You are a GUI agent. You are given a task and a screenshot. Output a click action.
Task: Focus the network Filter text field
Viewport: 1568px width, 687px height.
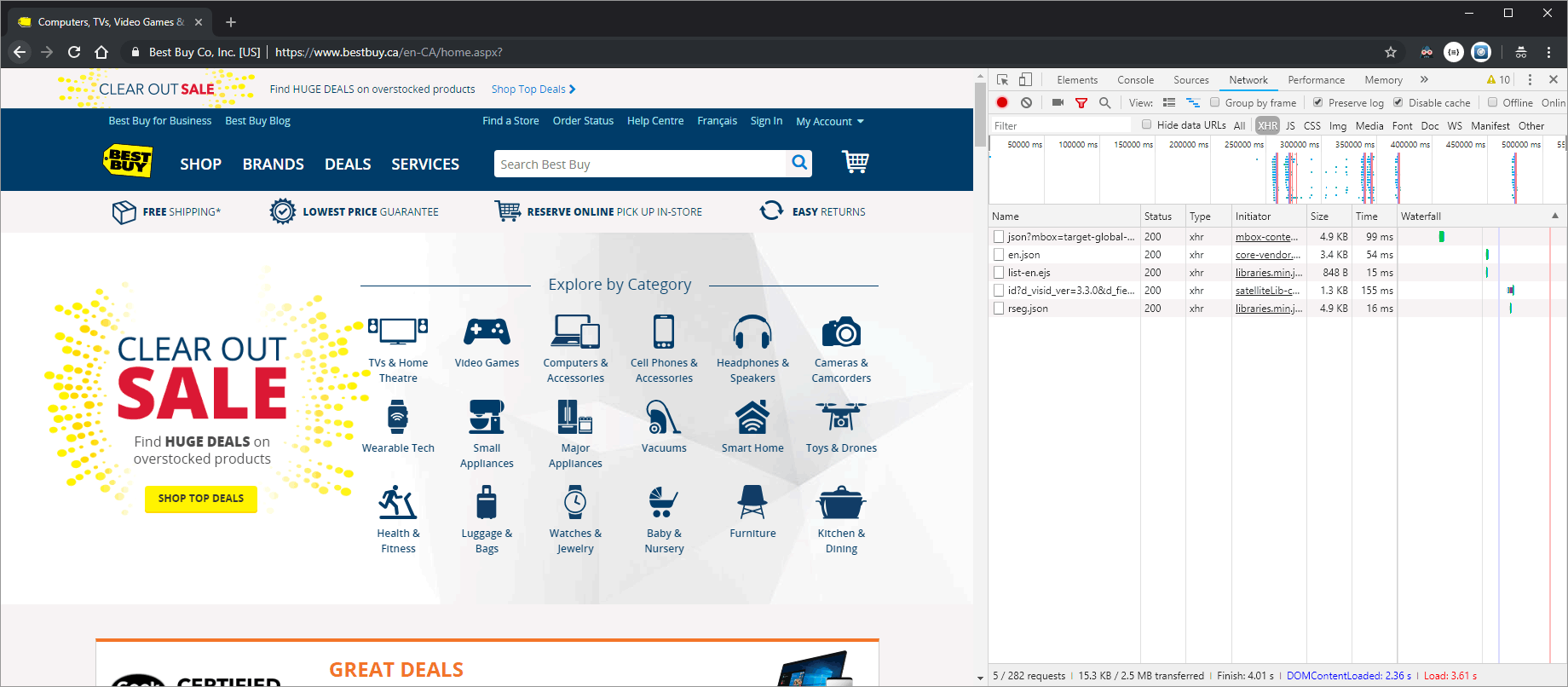coord(1061,125)
